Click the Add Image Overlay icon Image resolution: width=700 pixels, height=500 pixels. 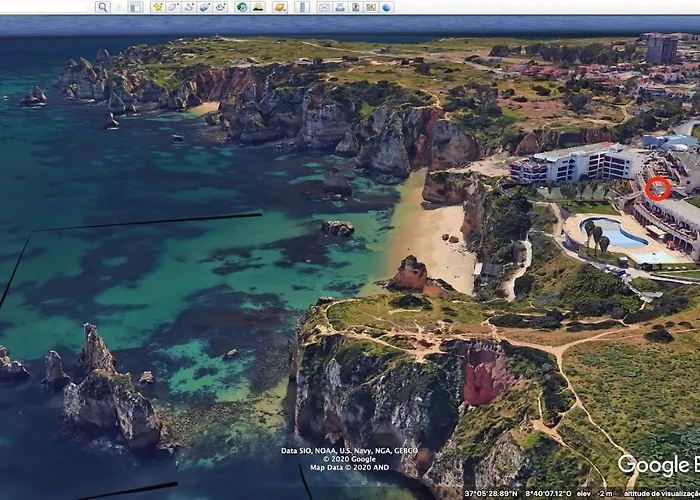pos(204,7)
